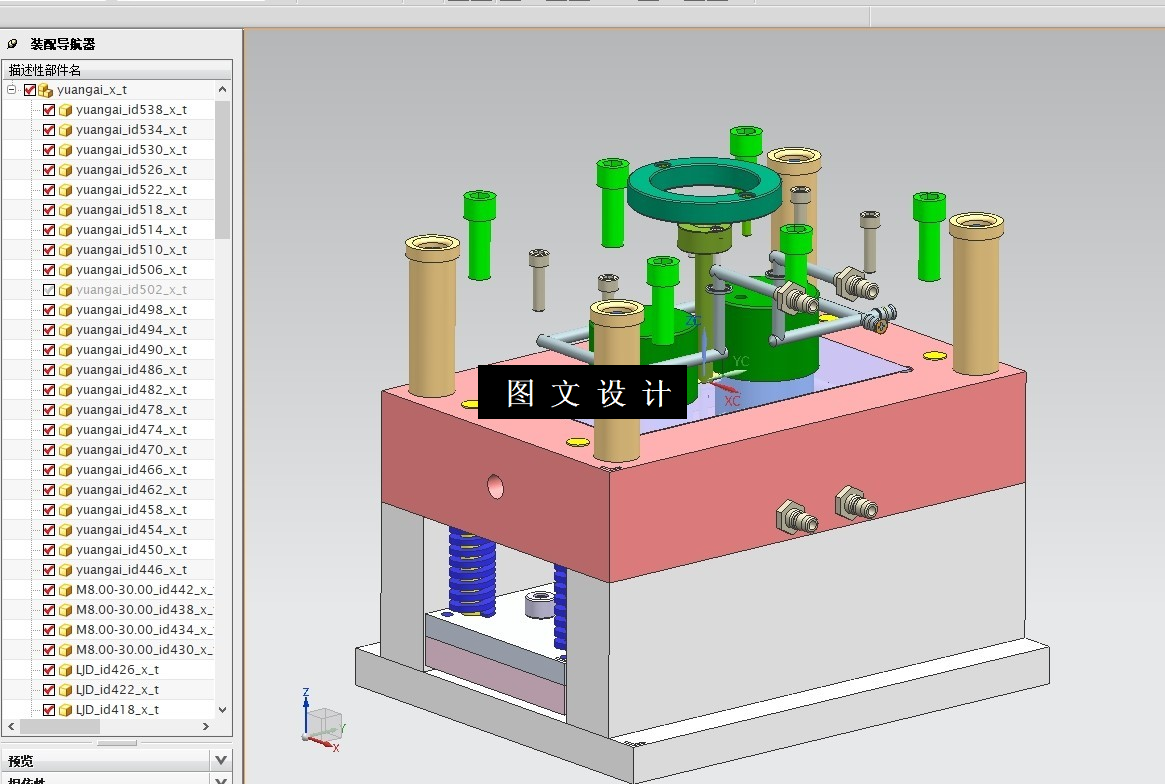Click the 预览 section header

click(108, 760)
